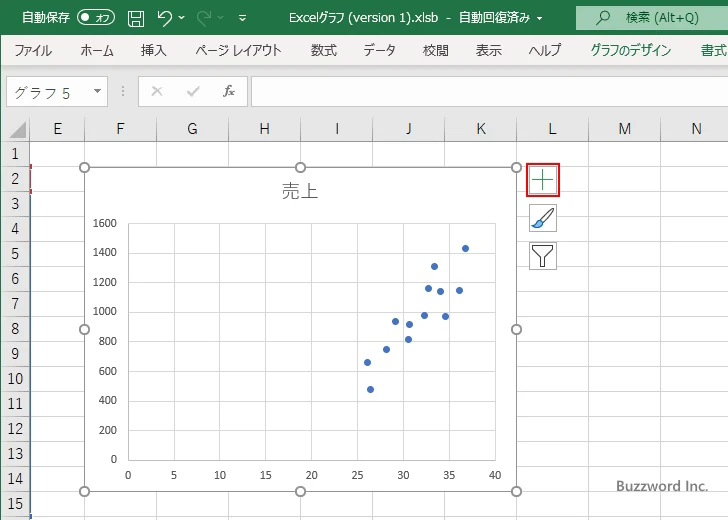Click the formula bar cancel X icon
The image size is (728, 520).
click(157, 91)
